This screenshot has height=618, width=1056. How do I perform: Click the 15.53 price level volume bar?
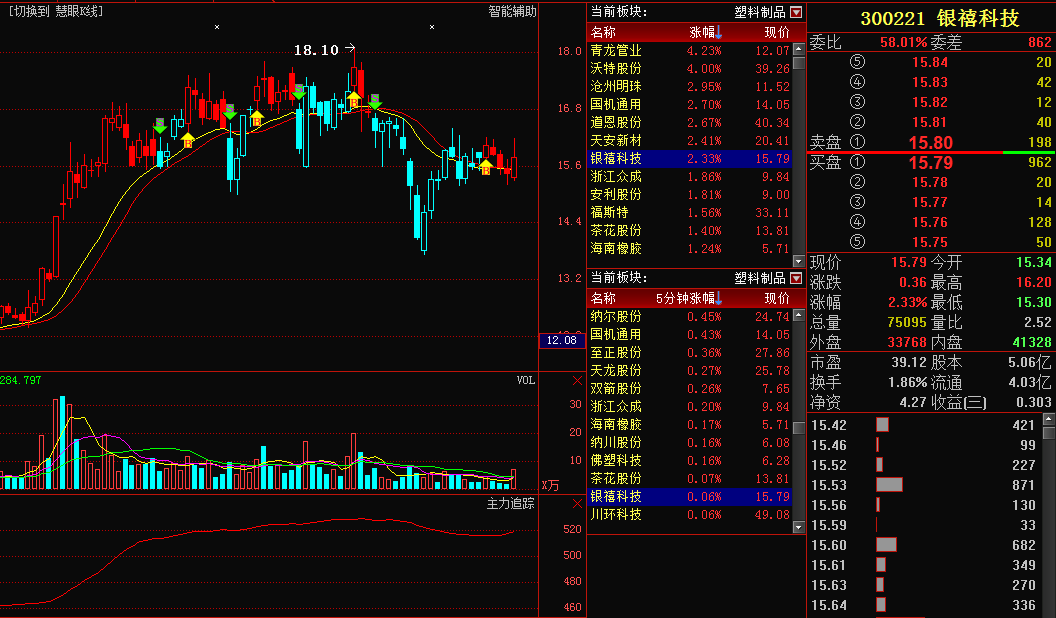coord(889,485)
